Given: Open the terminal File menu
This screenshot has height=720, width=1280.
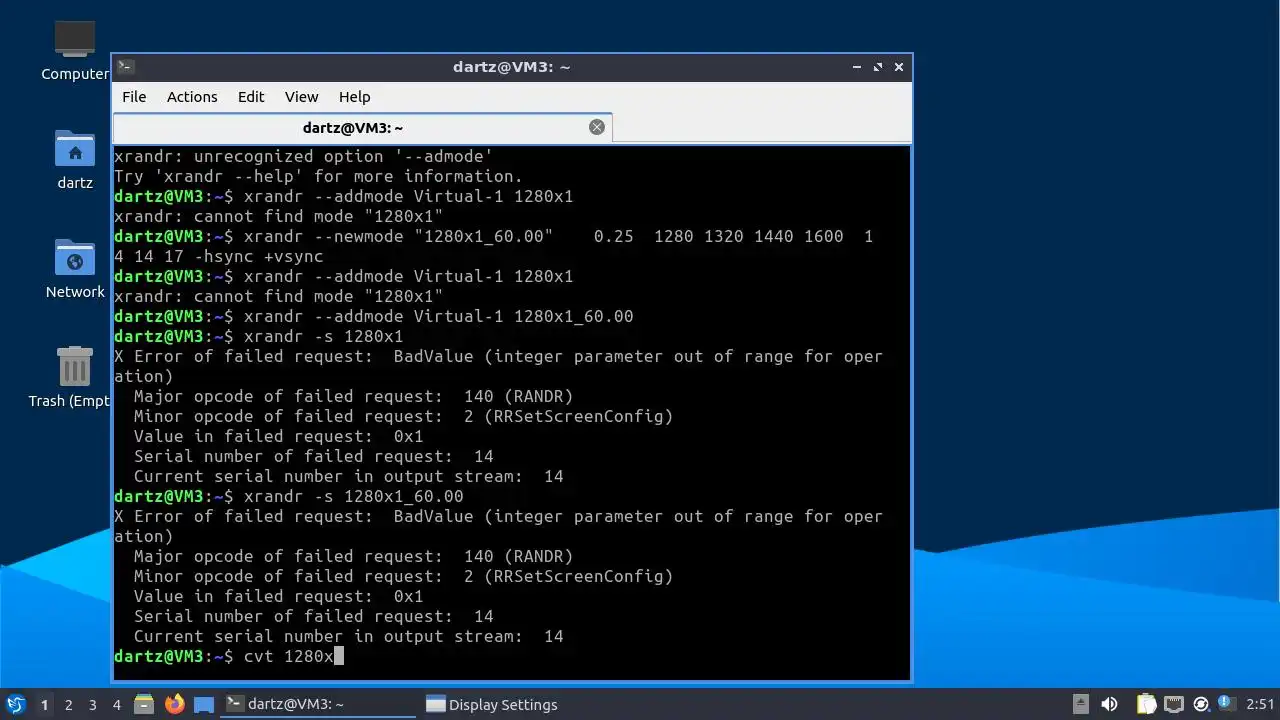Looking at the screenshot, I should click(134, 97).
